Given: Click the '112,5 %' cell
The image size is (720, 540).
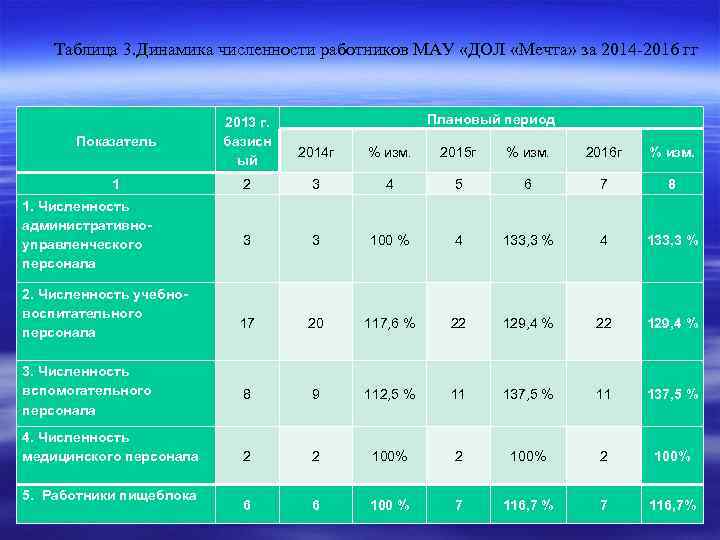Looking at the screenshot, I should 389,394.
